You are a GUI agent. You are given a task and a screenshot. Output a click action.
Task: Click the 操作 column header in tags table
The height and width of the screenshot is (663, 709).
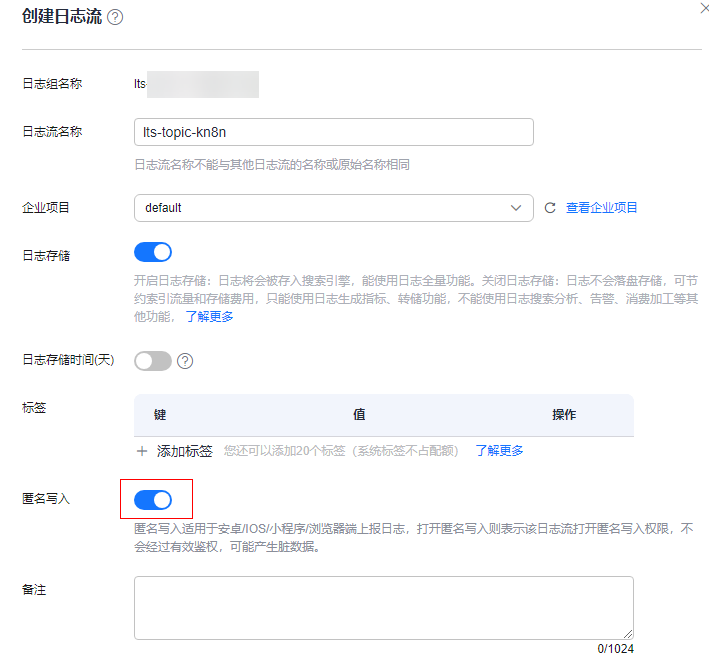tap(564, 415)
